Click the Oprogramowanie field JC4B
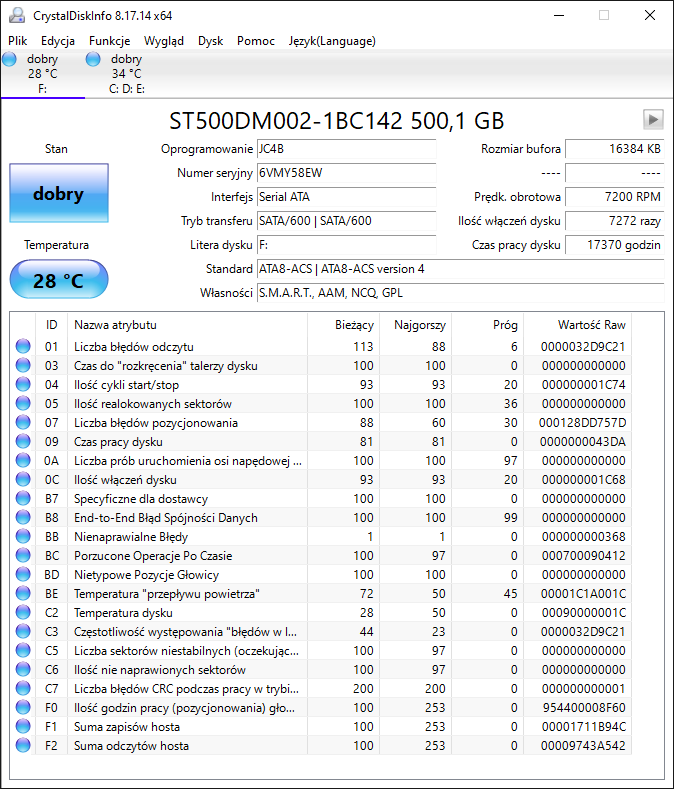674x789 pixels. [346, 149]
